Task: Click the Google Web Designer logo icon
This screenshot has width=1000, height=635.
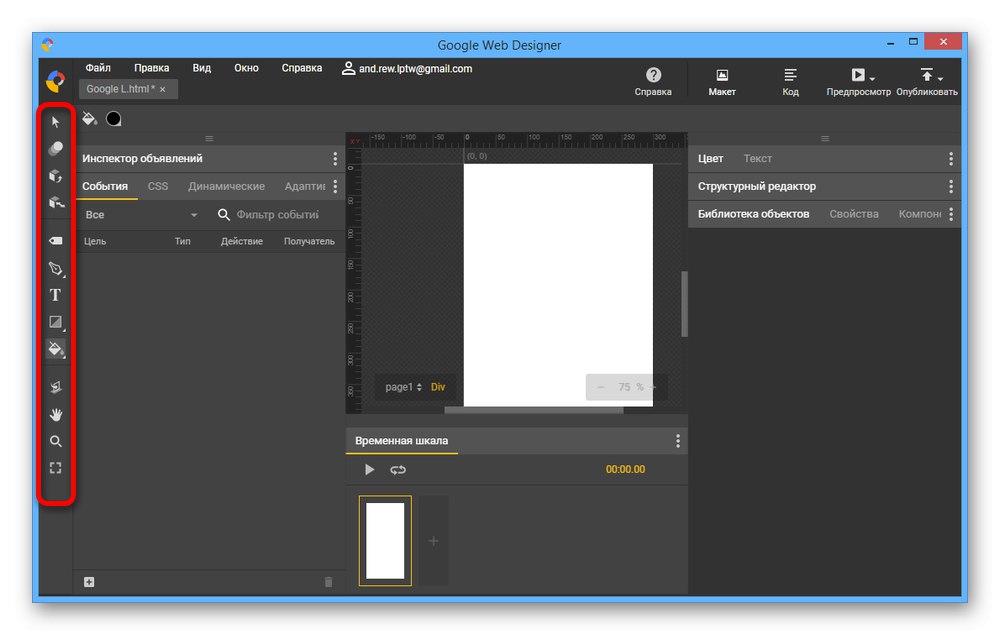Action: click(x=55, y=82)
